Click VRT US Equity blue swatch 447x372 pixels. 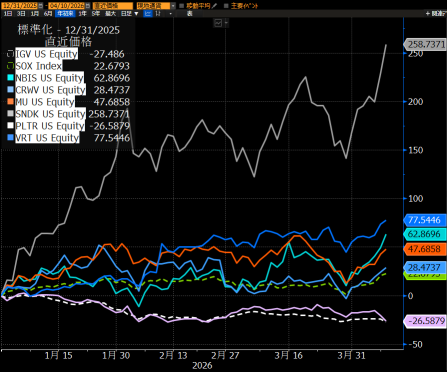11,138
